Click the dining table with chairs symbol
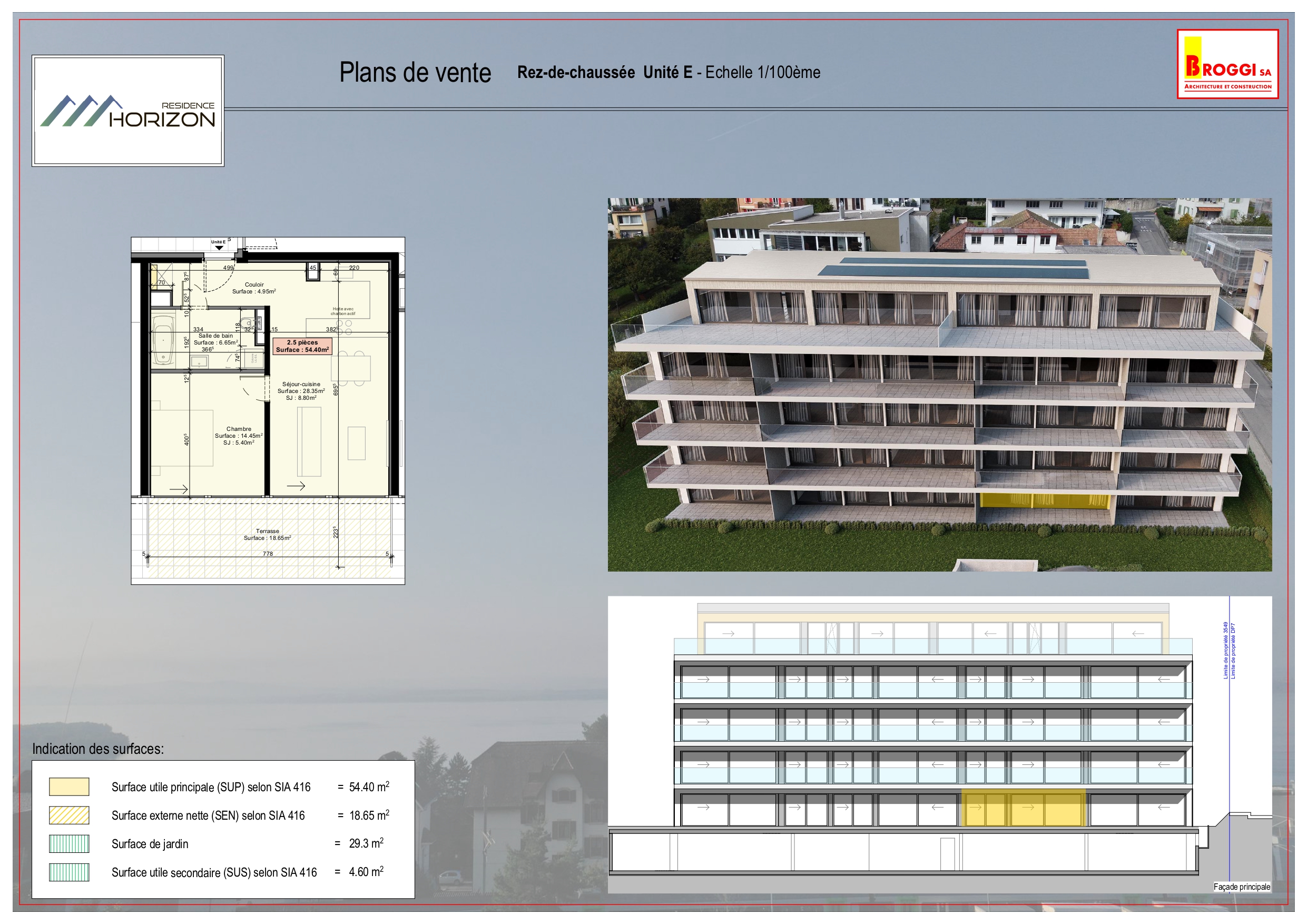Viewport: 1307px width, 924px height. (x=351, y=368)
